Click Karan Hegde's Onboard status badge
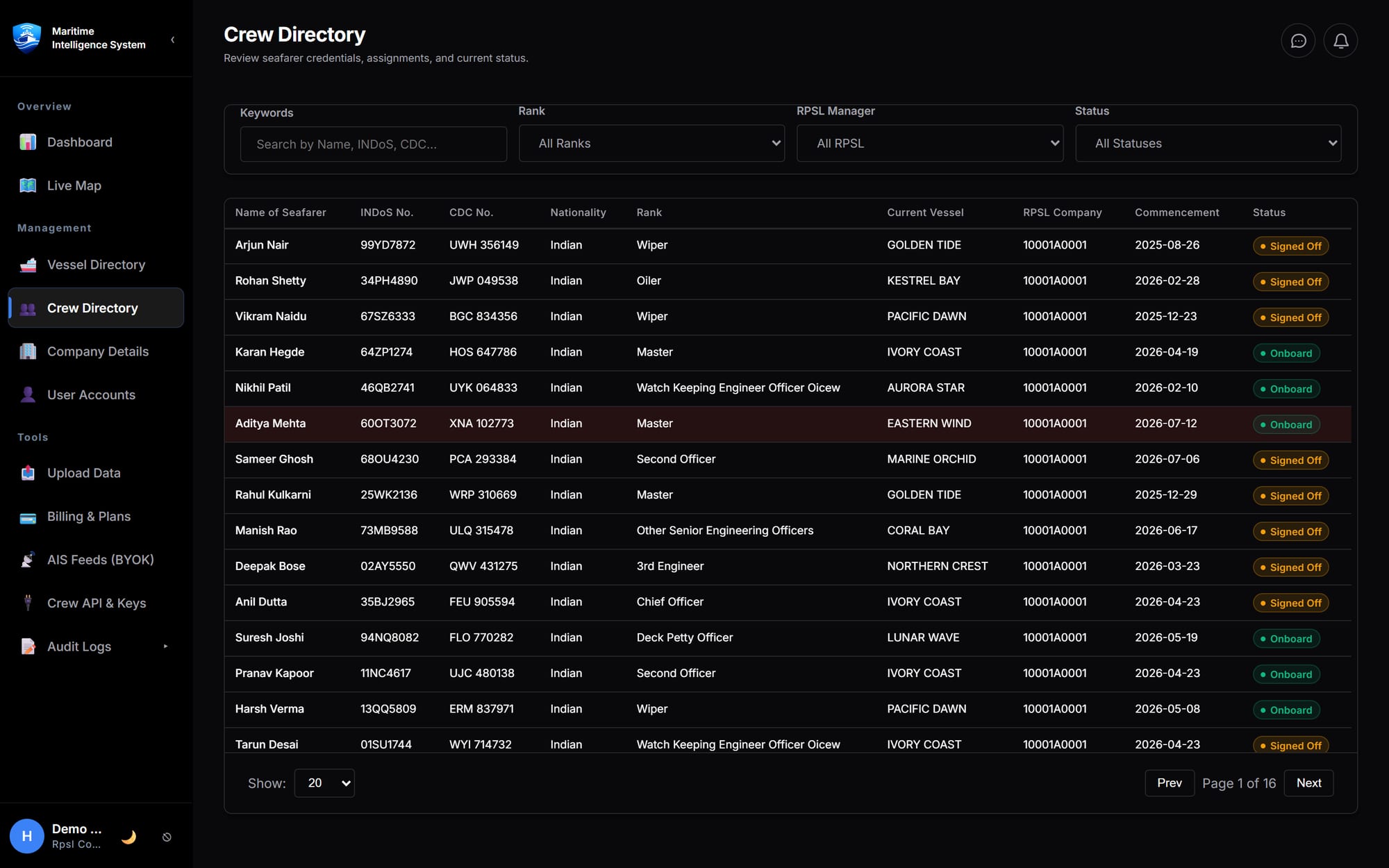The height and width of the screenshot is (868, 1389). [1286, 353]
